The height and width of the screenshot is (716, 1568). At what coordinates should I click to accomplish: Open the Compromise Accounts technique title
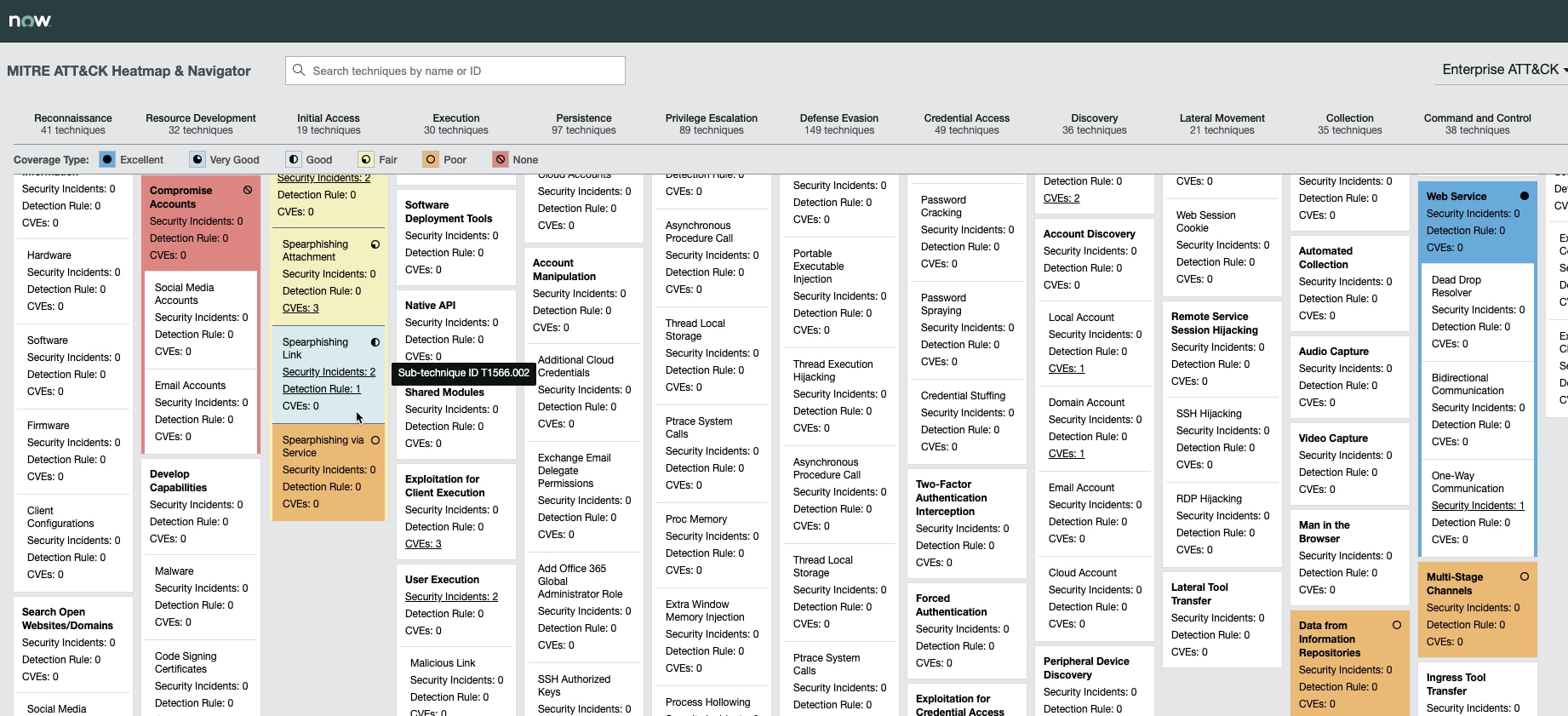[x=180, y=198]
